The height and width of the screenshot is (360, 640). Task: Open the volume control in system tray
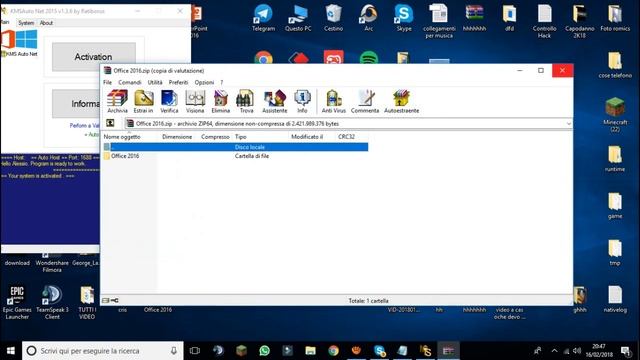(x=577, y=351)
